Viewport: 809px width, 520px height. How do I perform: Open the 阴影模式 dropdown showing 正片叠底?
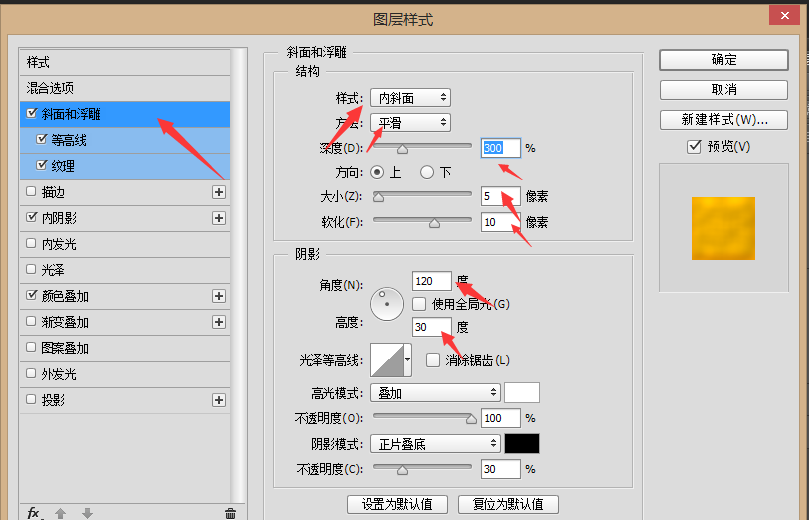[435, 444]
